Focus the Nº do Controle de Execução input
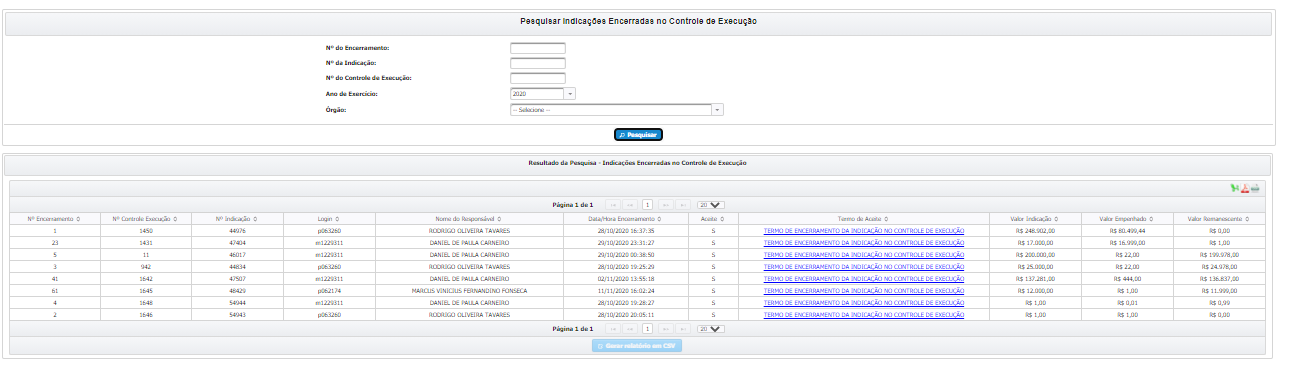This screenshot has width=1293, height=376. click(538, 78)
